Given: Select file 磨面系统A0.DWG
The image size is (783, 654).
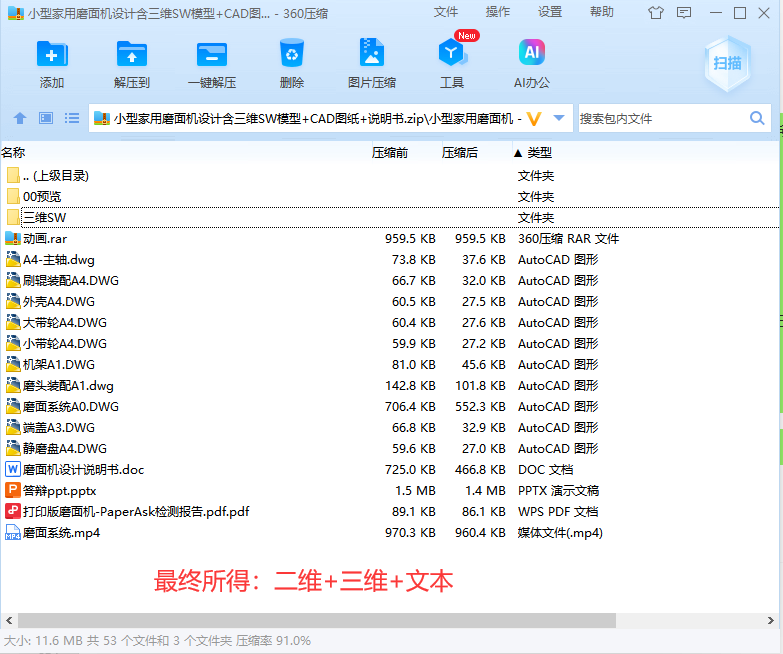Looking at the screenshot, I should 71,406.
